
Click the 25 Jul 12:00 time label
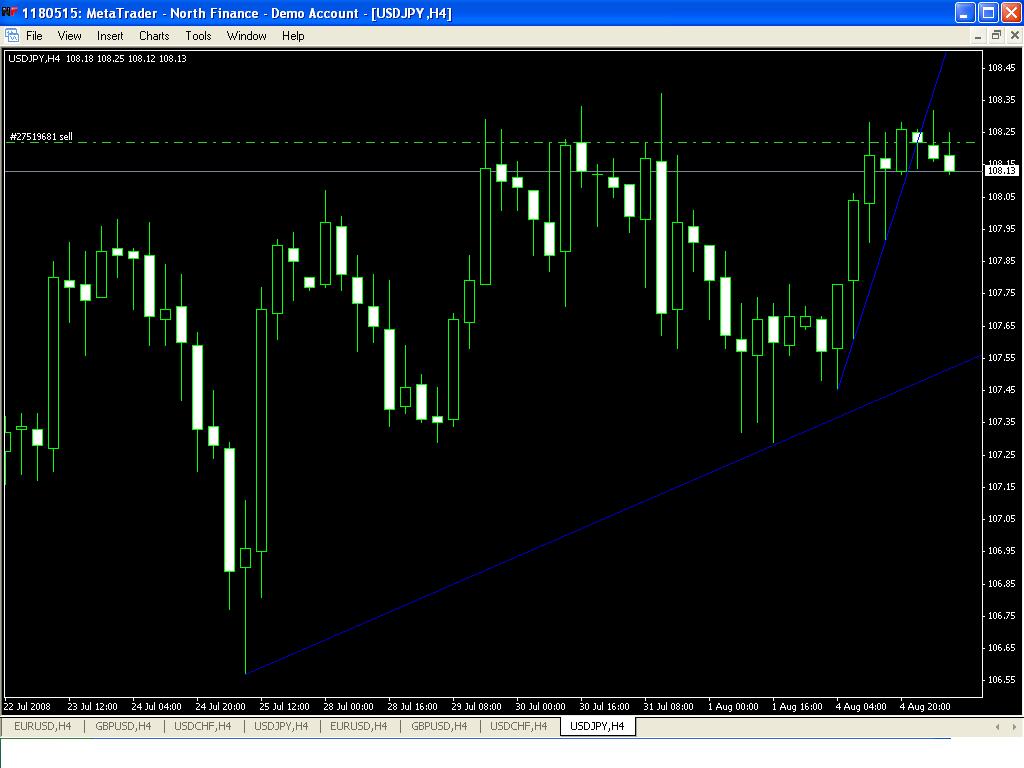click(284, 706)
